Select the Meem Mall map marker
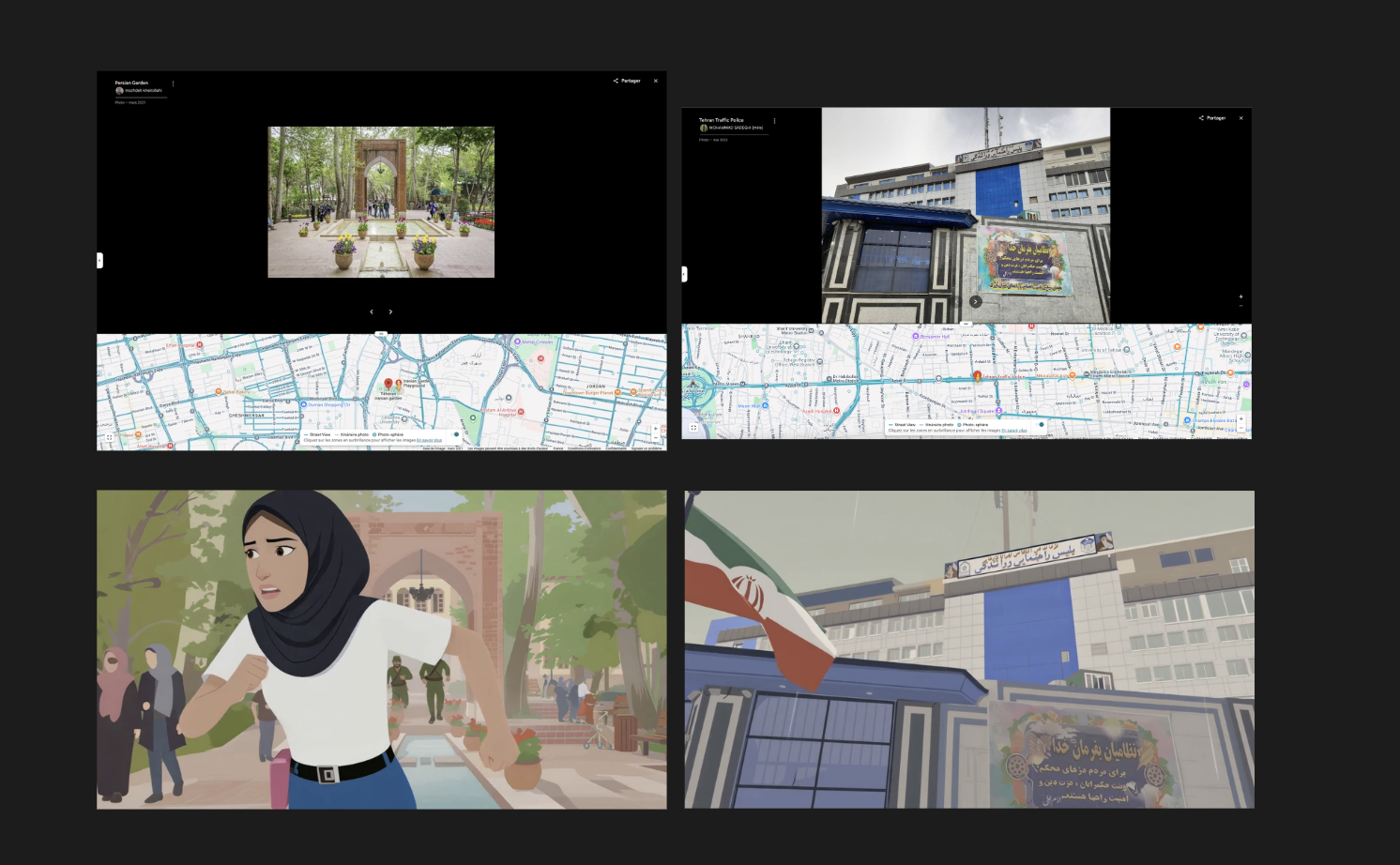This screenshot has height=865, width=1400. point(765,405)
